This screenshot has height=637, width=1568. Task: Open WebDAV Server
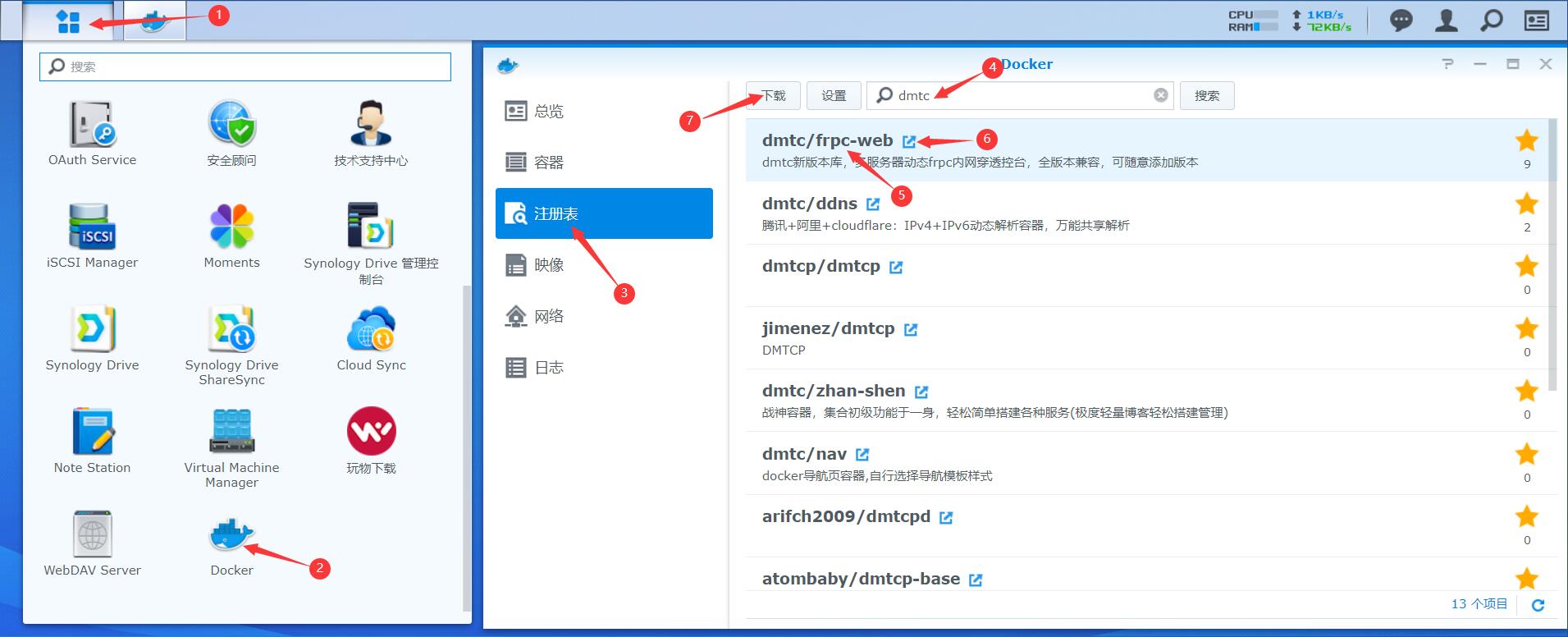point(92,543)
